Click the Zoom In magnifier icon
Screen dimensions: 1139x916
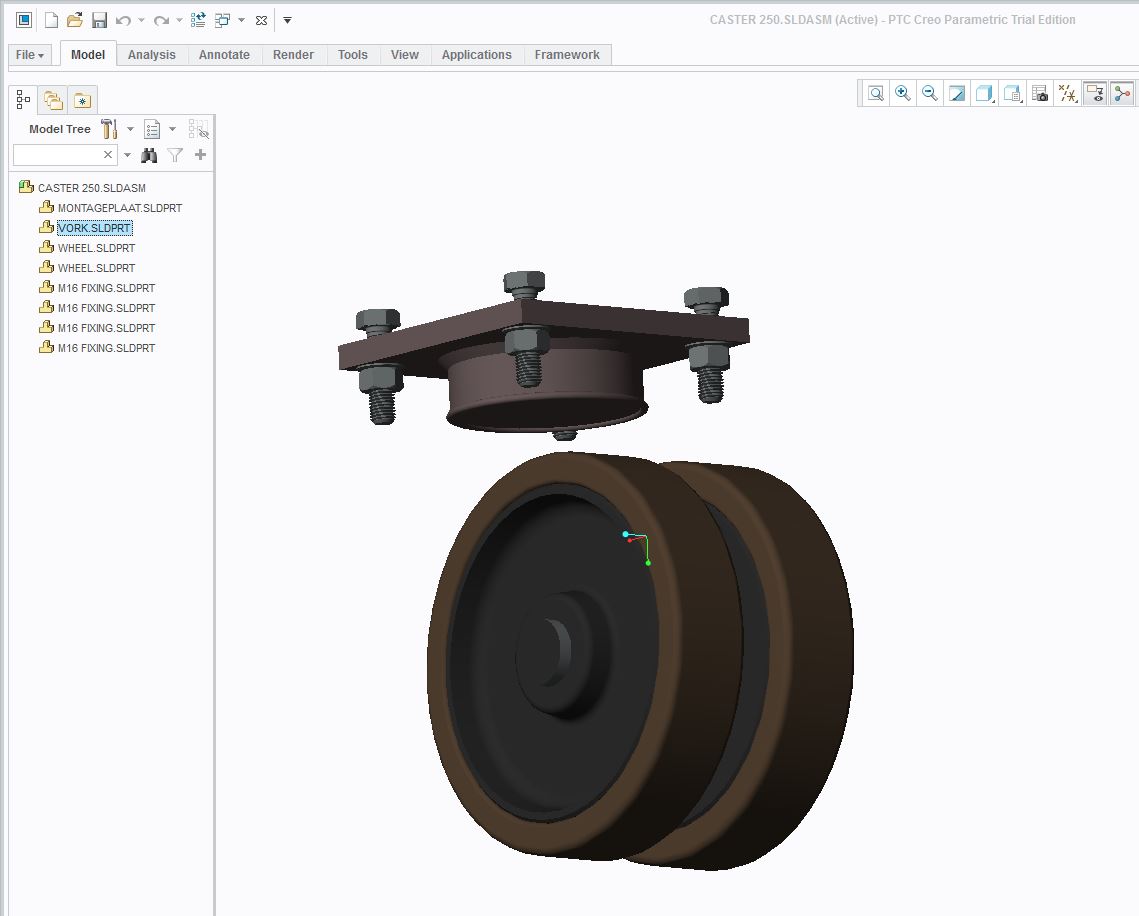point(903,93)
